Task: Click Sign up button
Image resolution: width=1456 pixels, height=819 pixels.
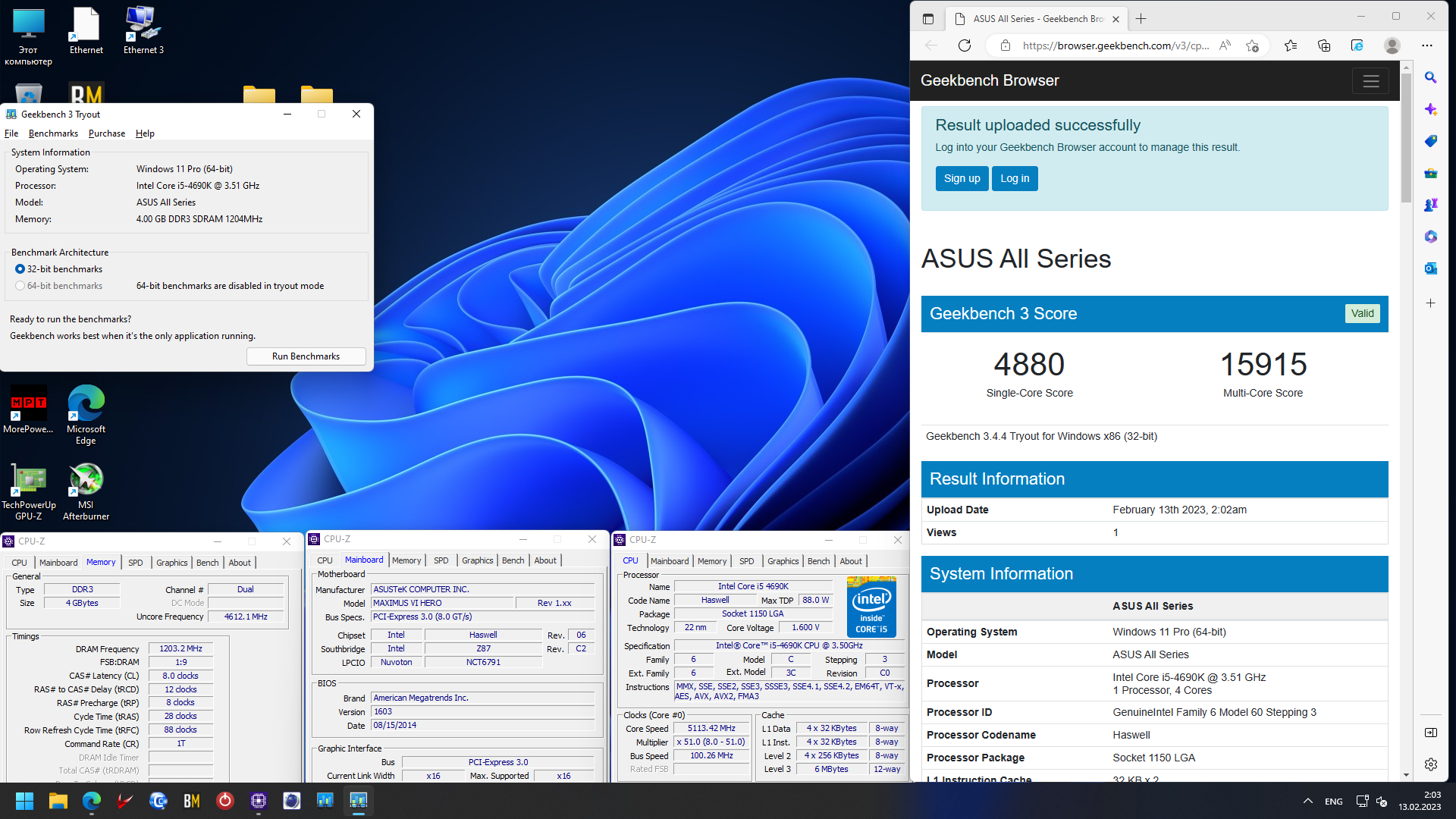Action: pos(962,178)
